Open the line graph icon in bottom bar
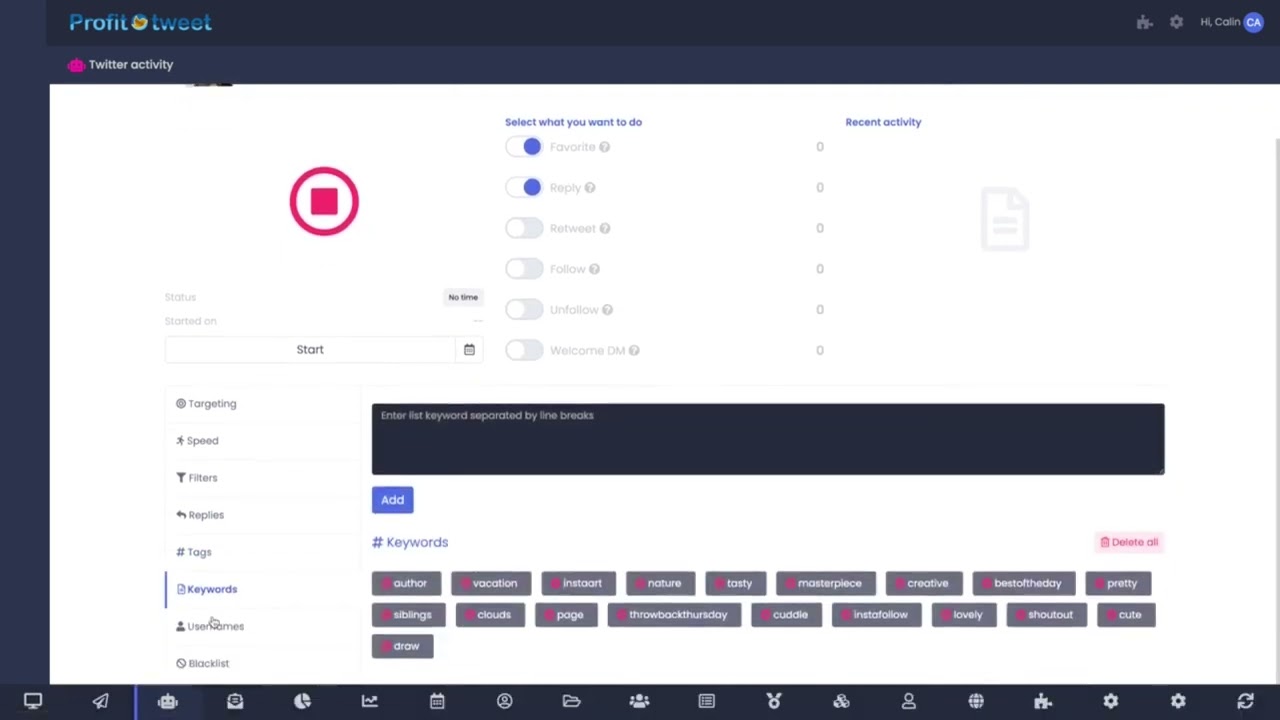This screenshot has height=720, width=1280. pos(370,701)
